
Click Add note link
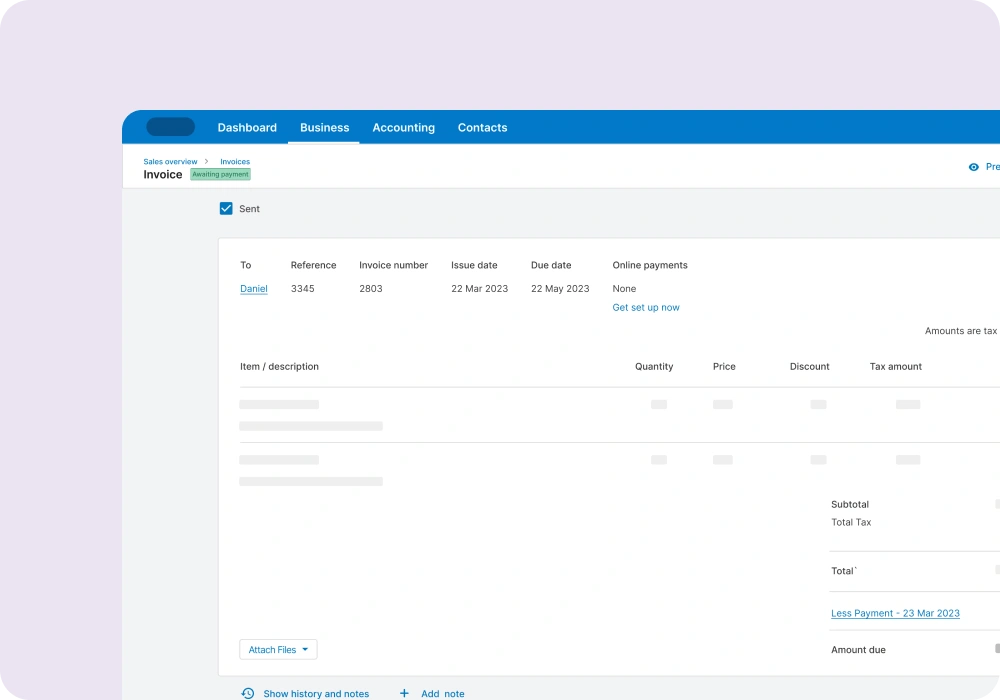(x=443, y=694)
